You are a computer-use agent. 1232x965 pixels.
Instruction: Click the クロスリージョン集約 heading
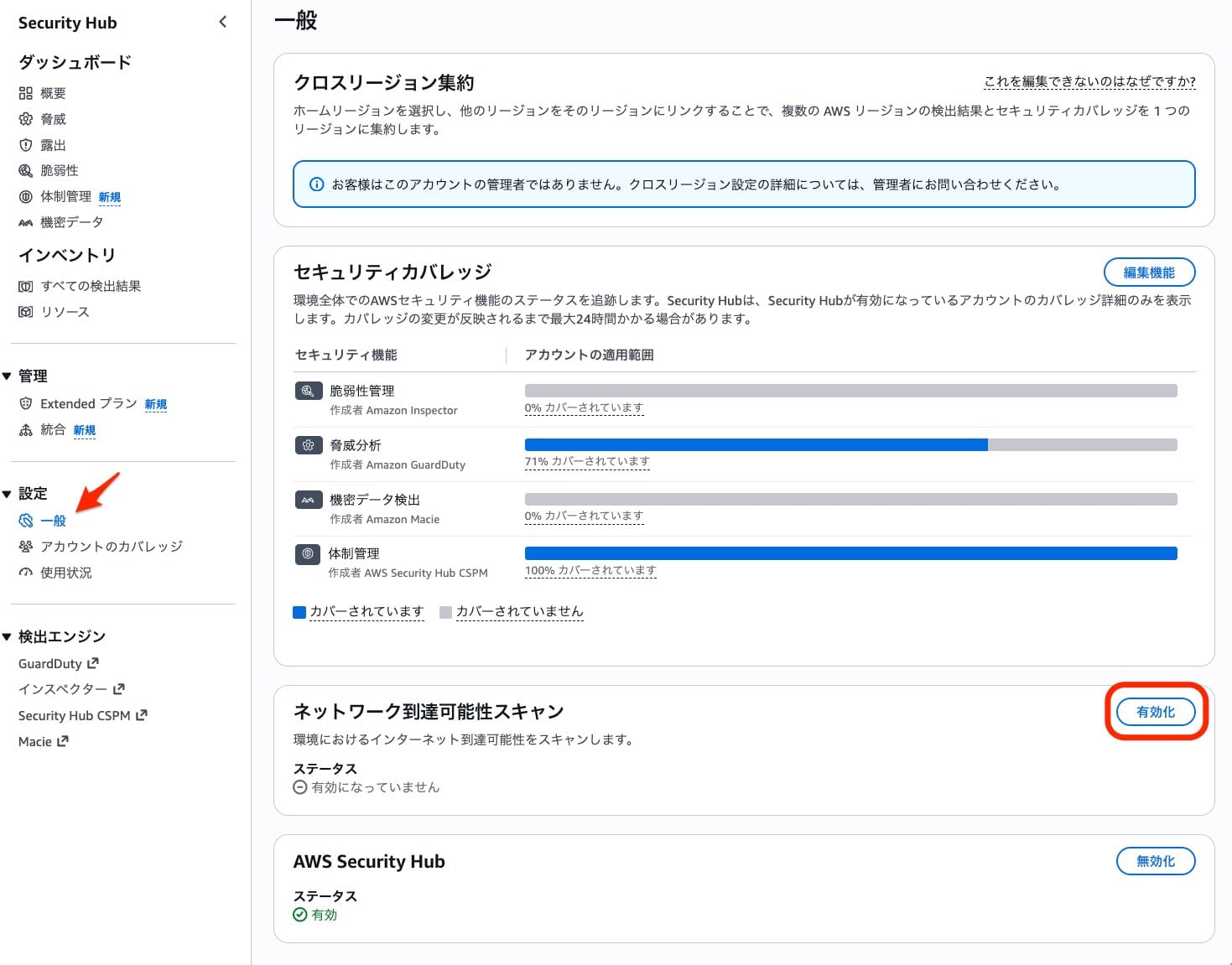(x=383, y=83)
